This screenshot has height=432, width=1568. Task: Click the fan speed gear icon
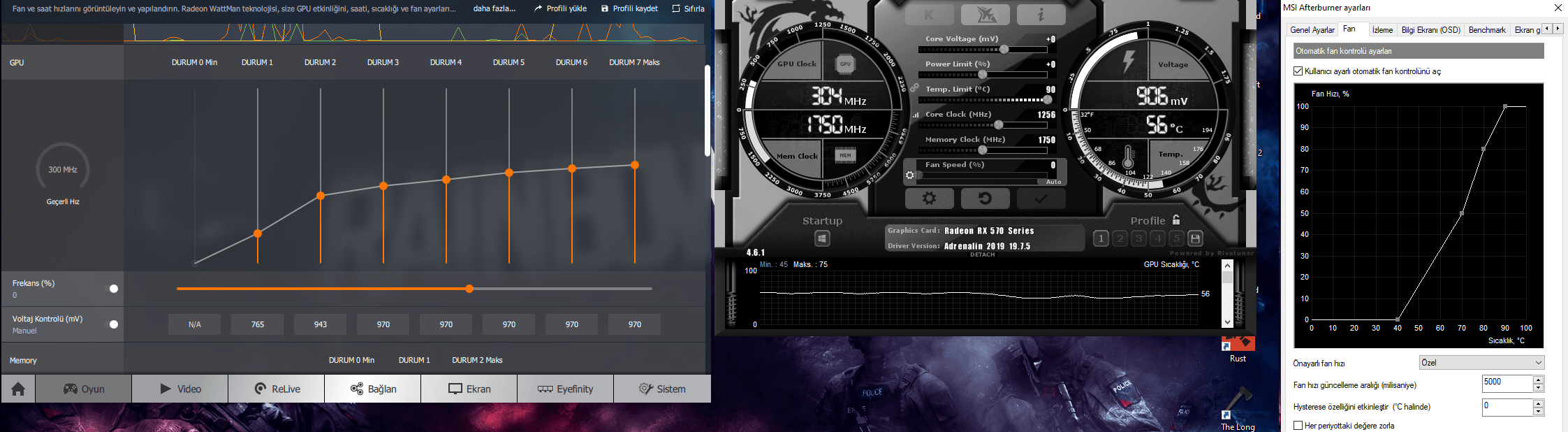click(x=909, y=175)
